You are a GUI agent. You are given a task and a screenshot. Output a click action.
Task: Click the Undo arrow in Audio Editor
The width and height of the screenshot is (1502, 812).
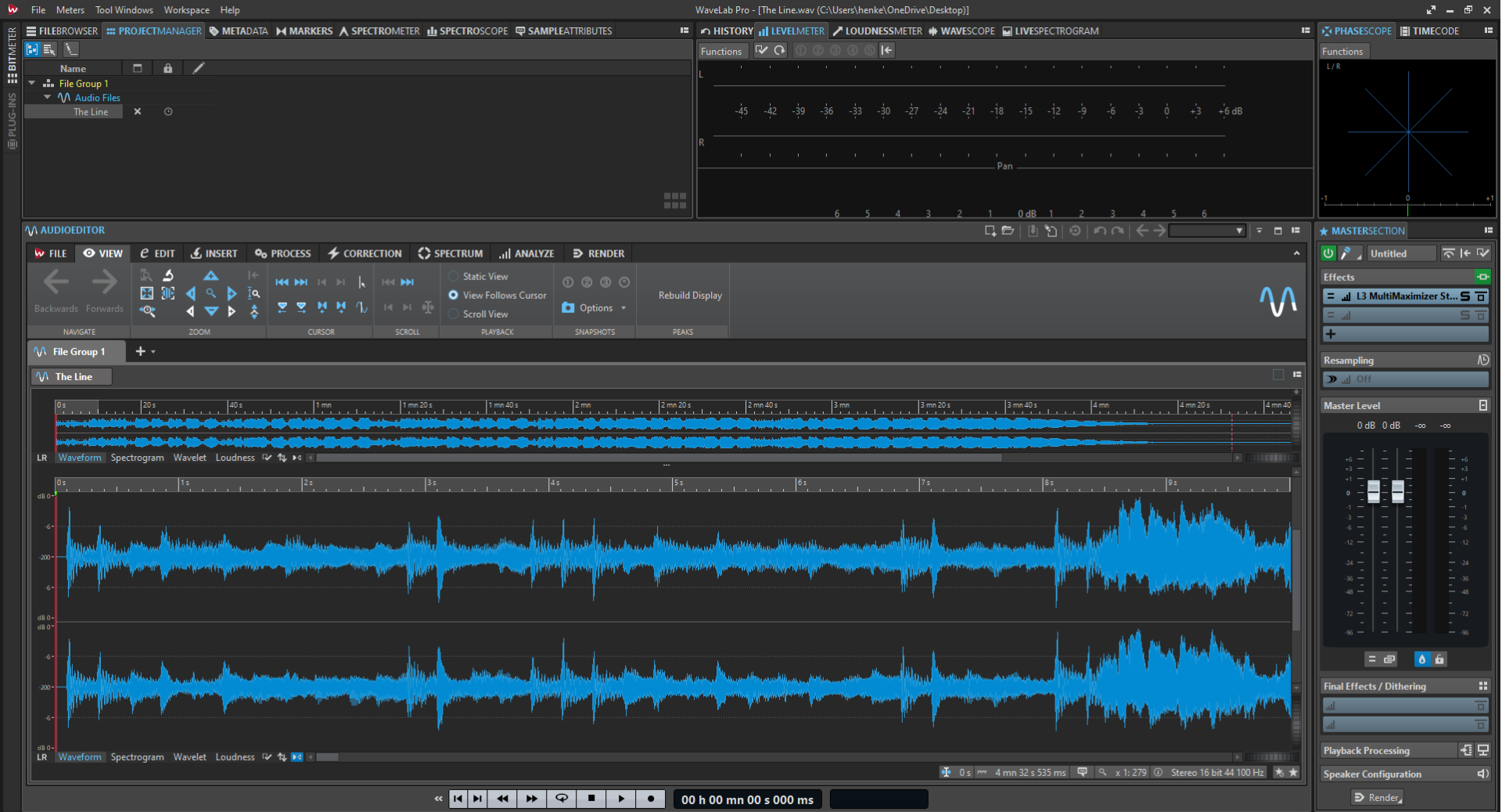pyautogui.click(x=1099, y=231)
